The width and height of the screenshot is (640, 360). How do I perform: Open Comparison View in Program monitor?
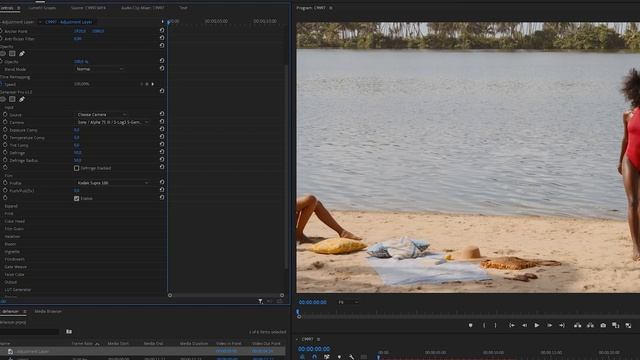pyautogui.click(x=616, y=325)
